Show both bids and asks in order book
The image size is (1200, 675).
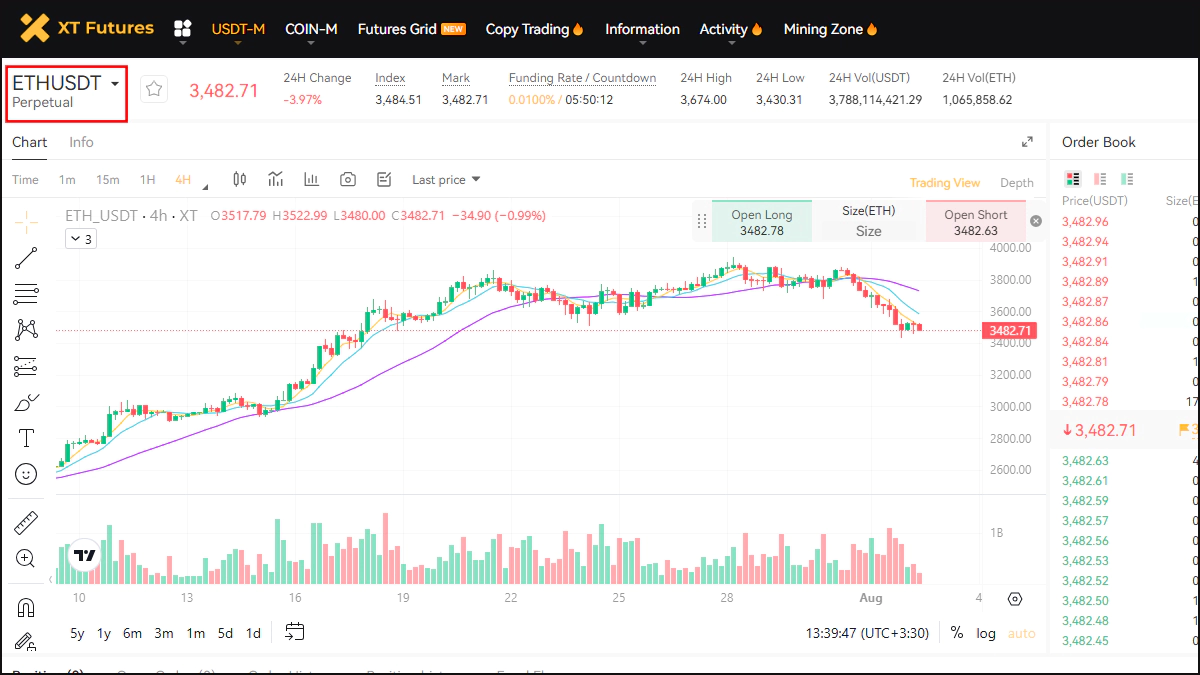1073,179
